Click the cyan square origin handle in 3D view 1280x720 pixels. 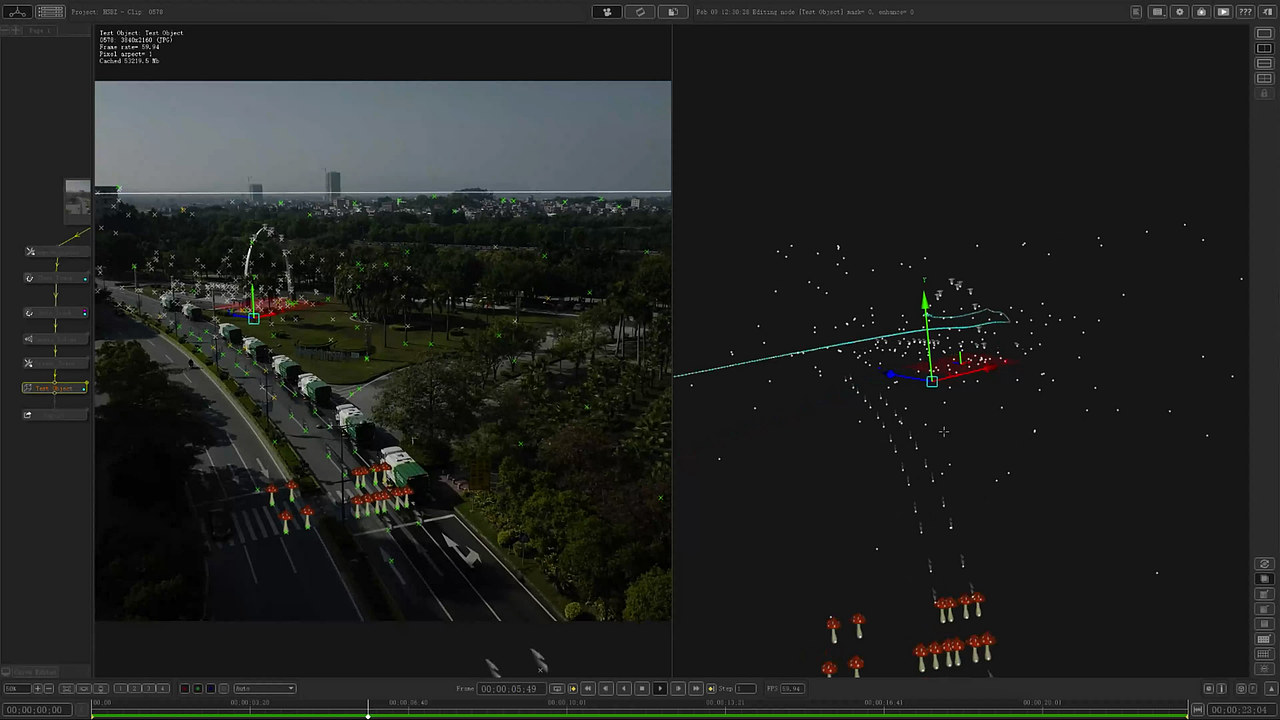[x=932, y=381]
